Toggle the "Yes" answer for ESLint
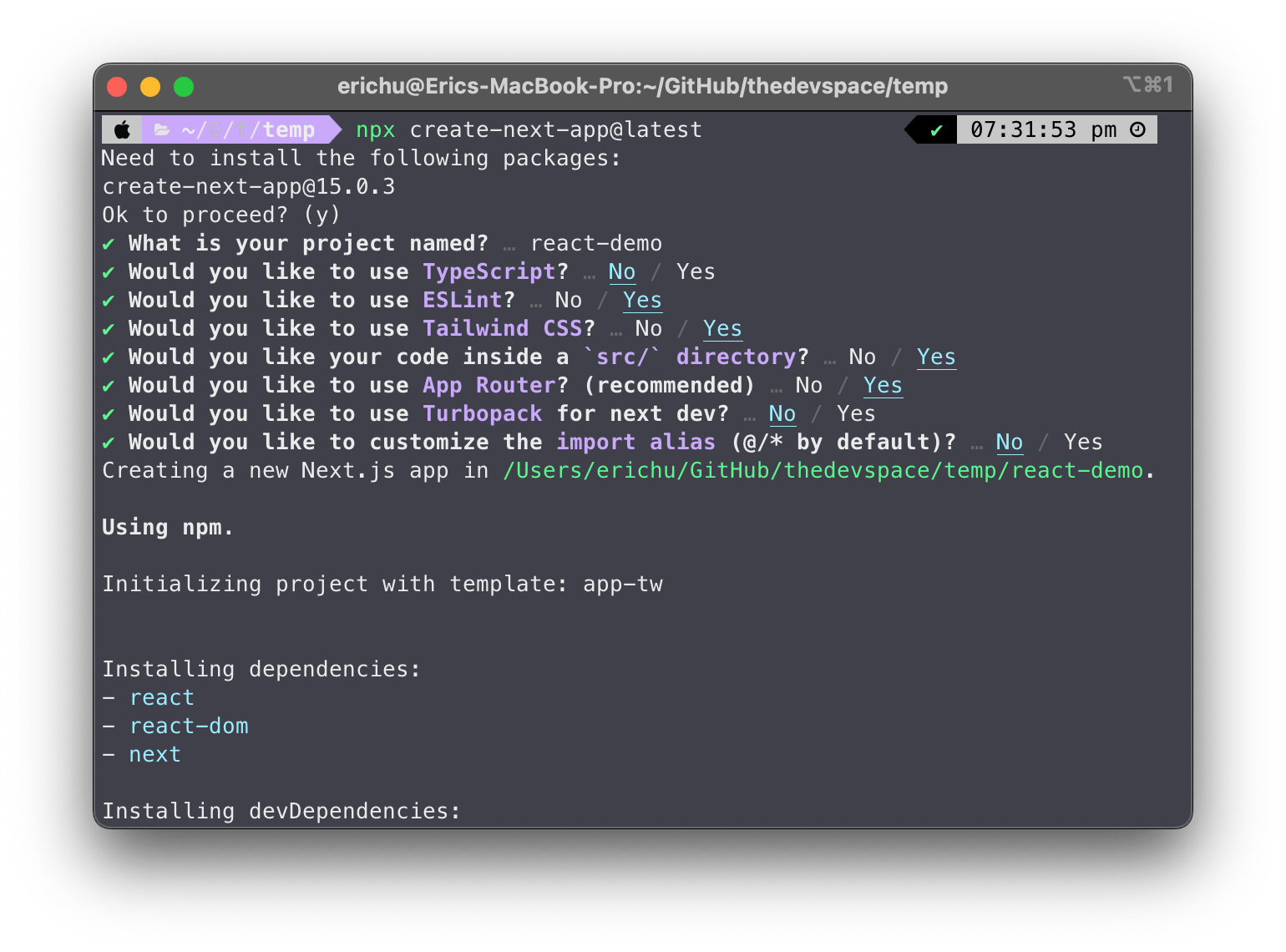This screenshot has height=952, width=1286. [642, 300]
